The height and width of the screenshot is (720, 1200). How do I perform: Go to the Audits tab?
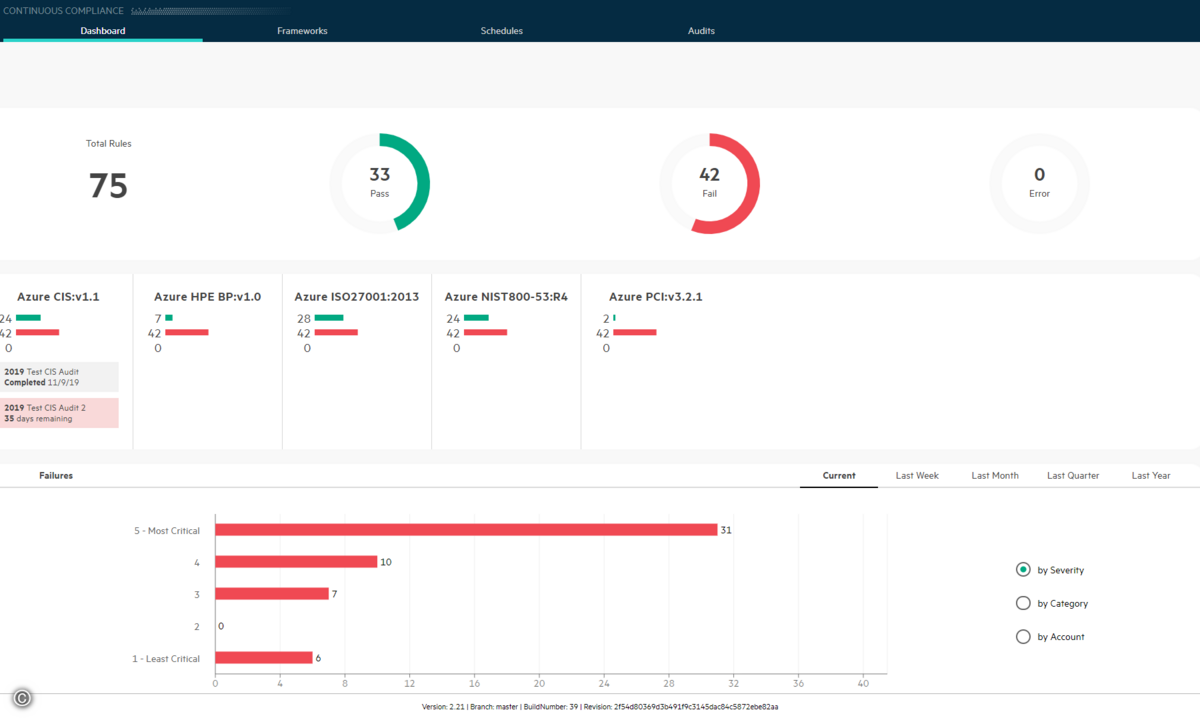[x=701, y=31]
